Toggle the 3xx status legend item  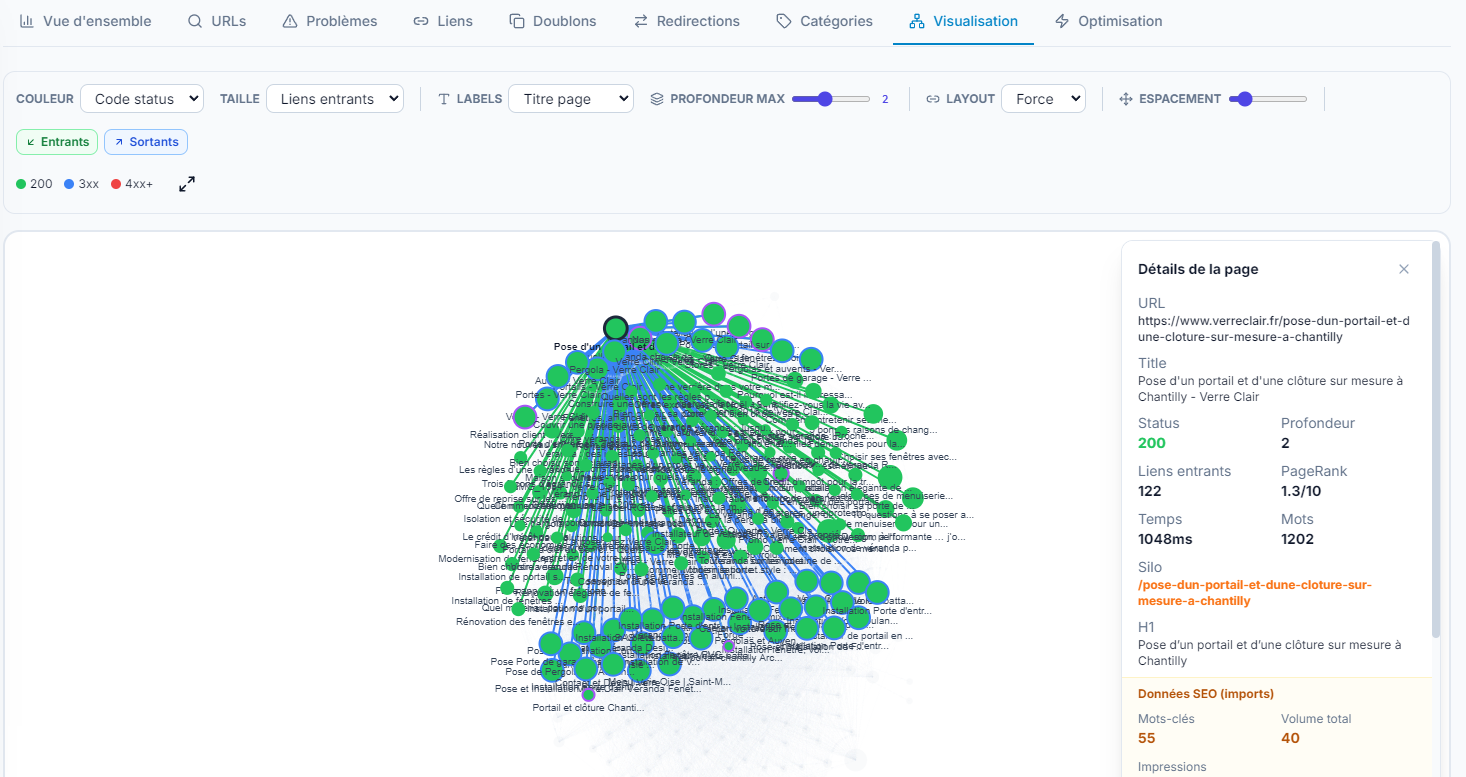coord(81,183)
